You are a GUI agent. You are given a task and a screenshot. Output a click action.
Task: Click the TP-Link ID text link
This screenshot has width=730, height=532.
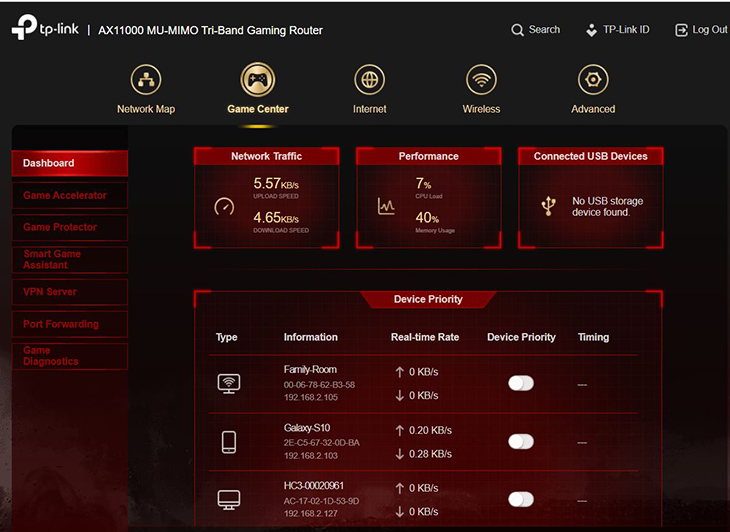pos(626,30)
